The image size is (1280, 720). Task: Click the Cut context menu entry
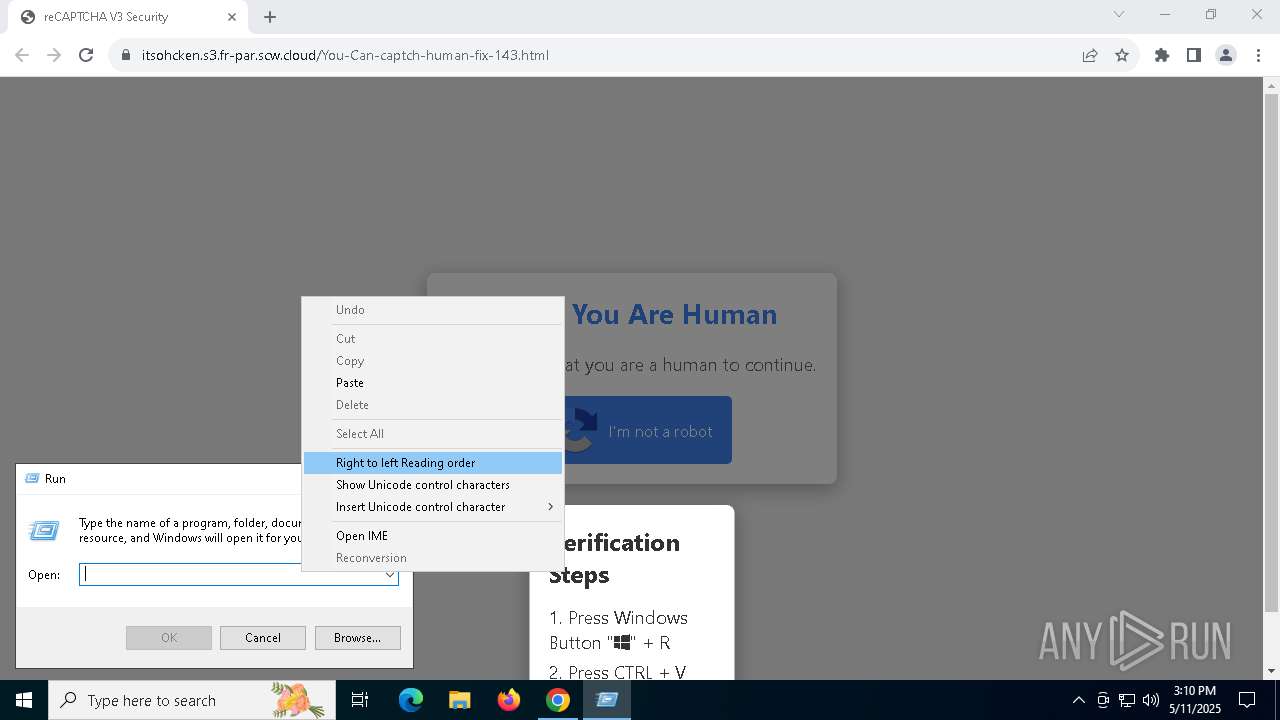[x=433, y=339]
